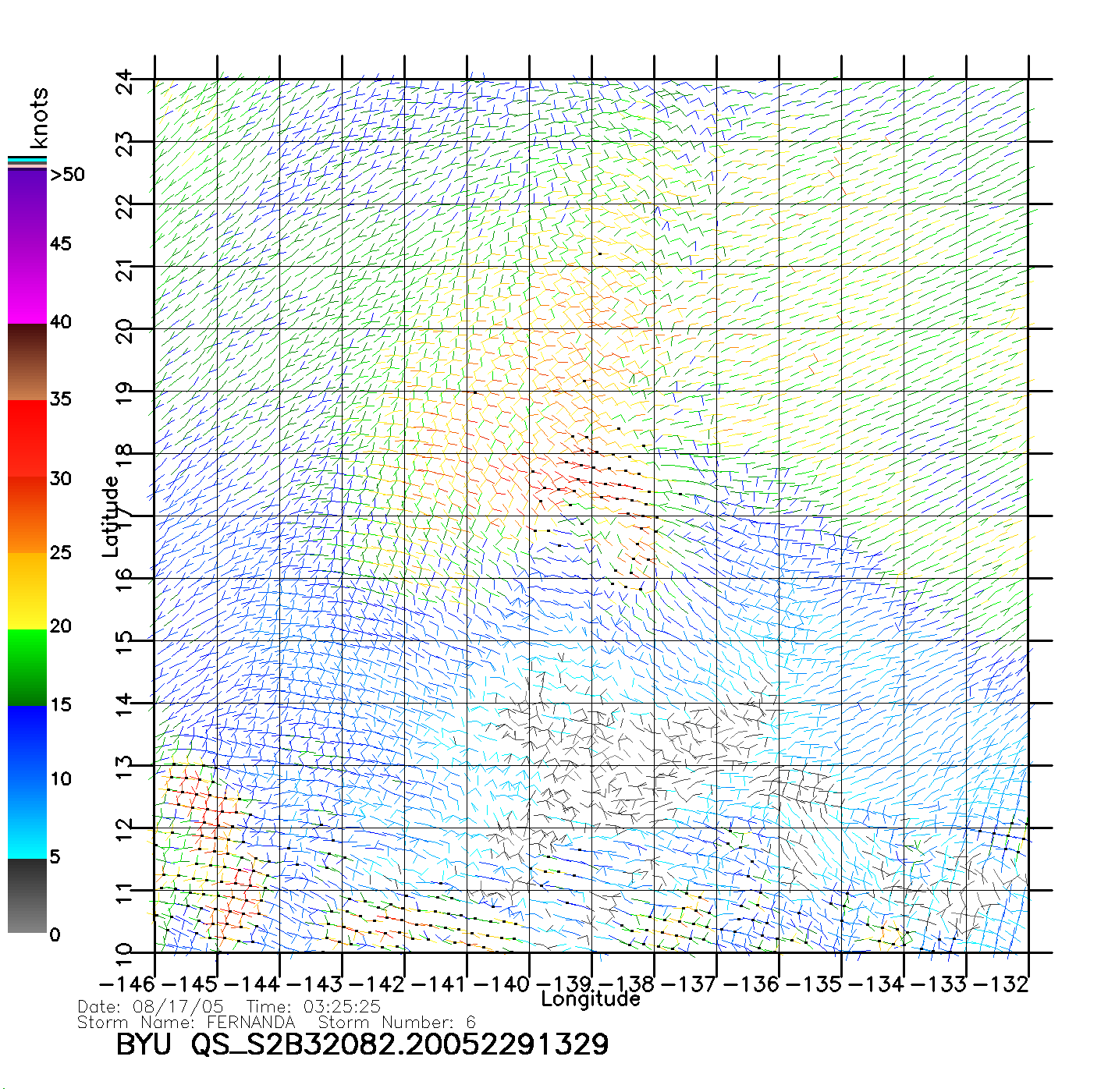Click the ">50" colorbar scale label
The height and width of the screenshot is (1092, 1108).
pyautogui.click(x=67, y=175)
